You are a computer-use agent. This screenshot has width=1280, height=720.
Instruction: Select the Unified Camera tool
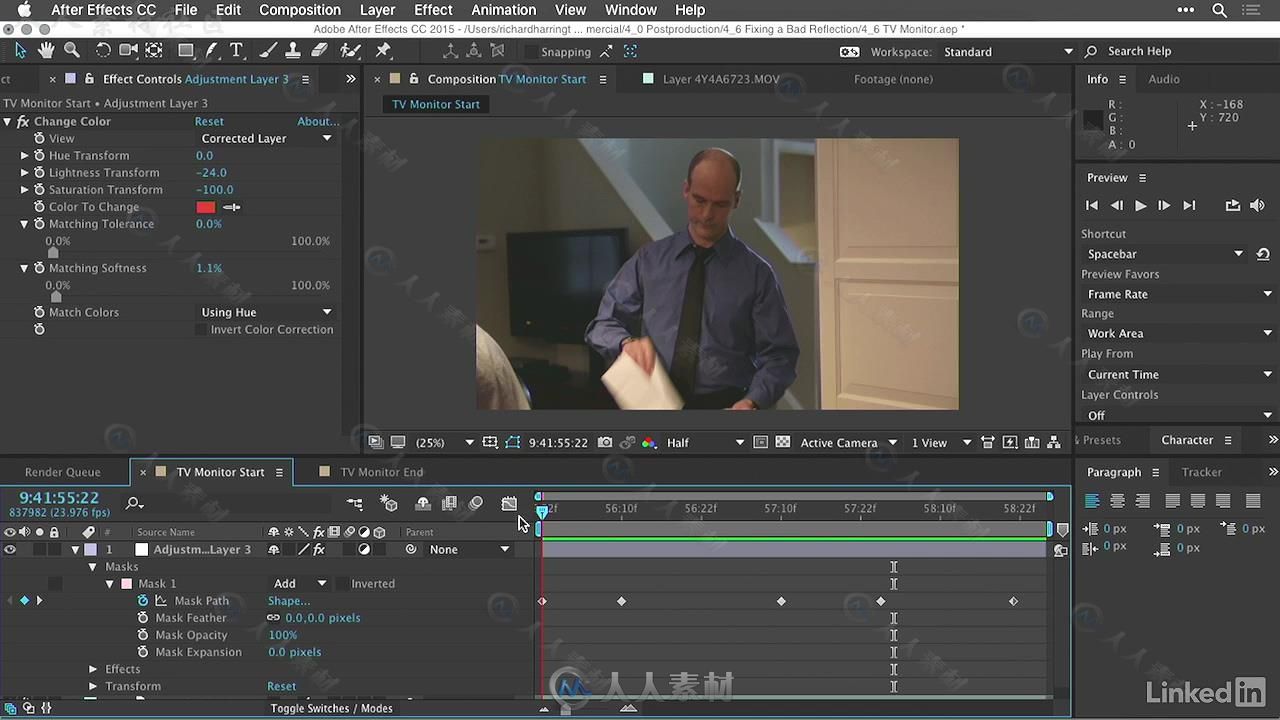point(129,50)
